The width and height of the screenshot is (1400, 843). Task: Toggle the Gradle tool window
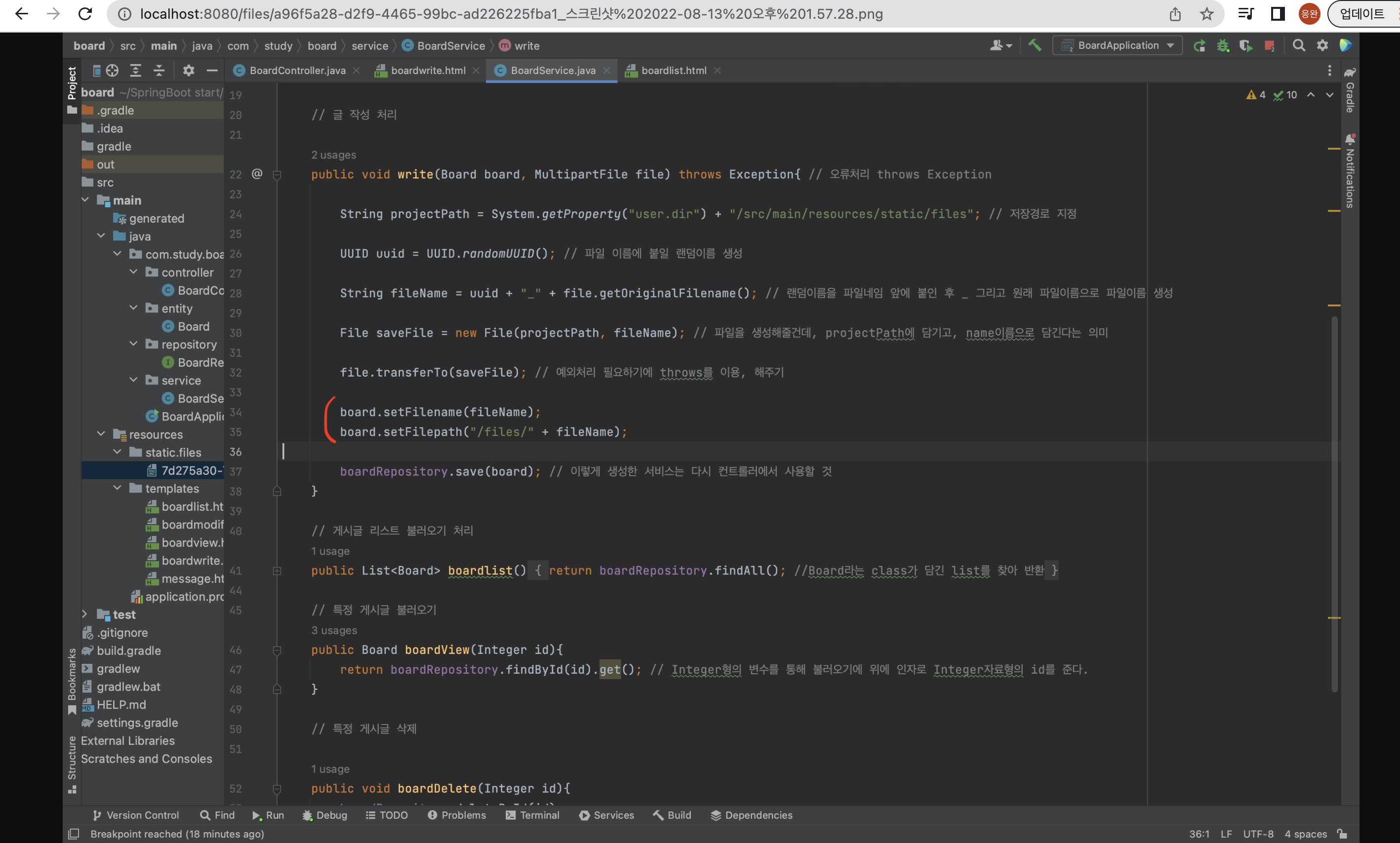point(1350,91)
